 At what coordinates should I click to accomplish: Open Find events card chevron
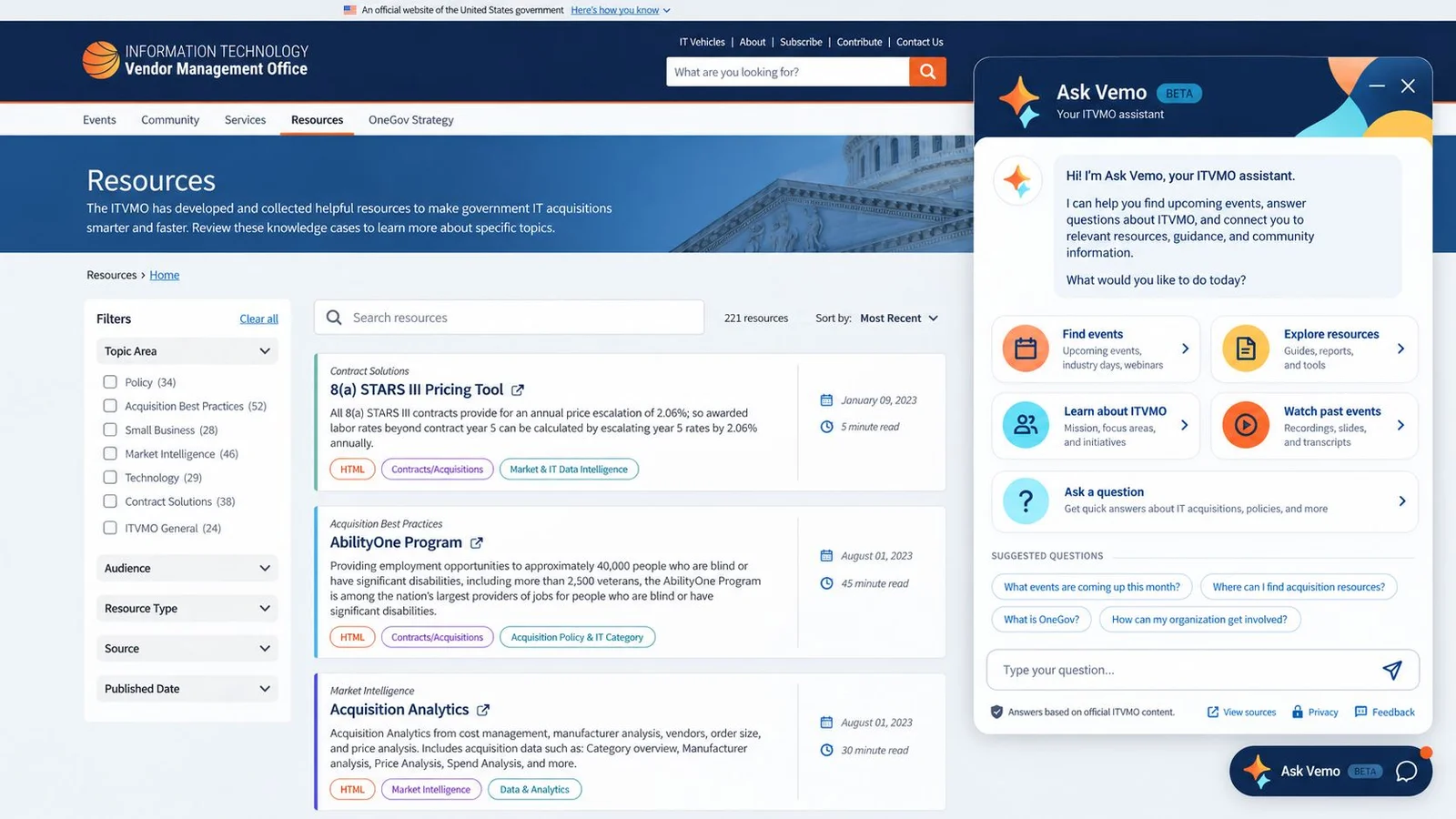click(x=1185, y=349)
